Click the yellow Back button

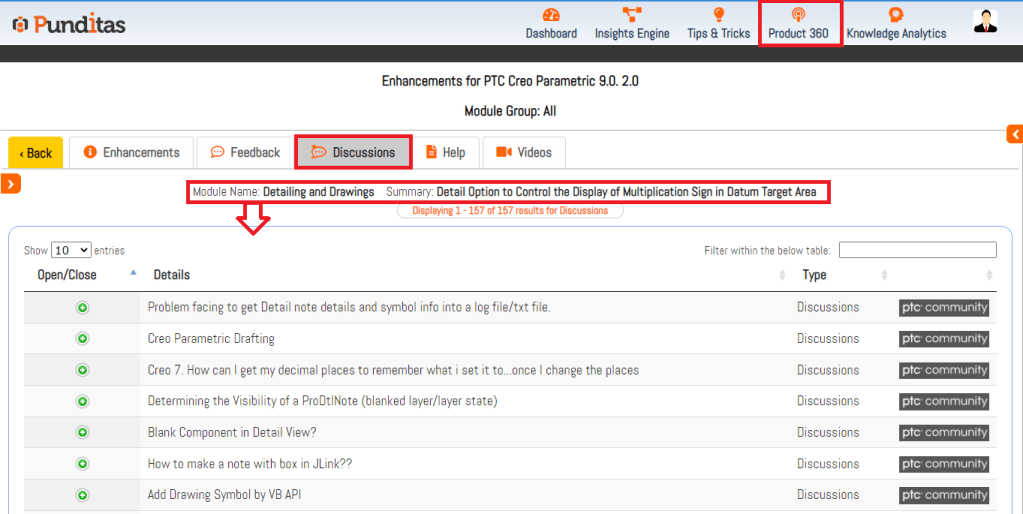coord(36,153)
